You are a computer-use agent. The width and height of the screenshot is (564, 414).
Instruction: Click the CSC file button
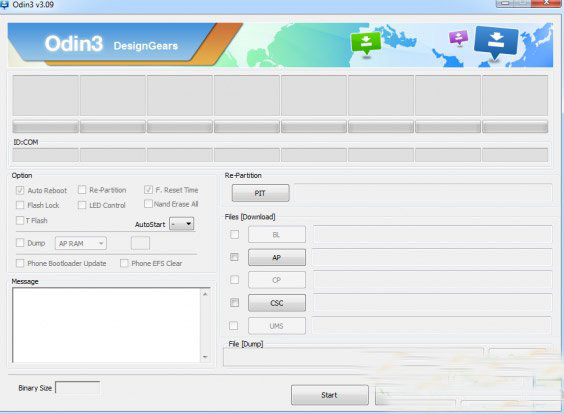277,303
